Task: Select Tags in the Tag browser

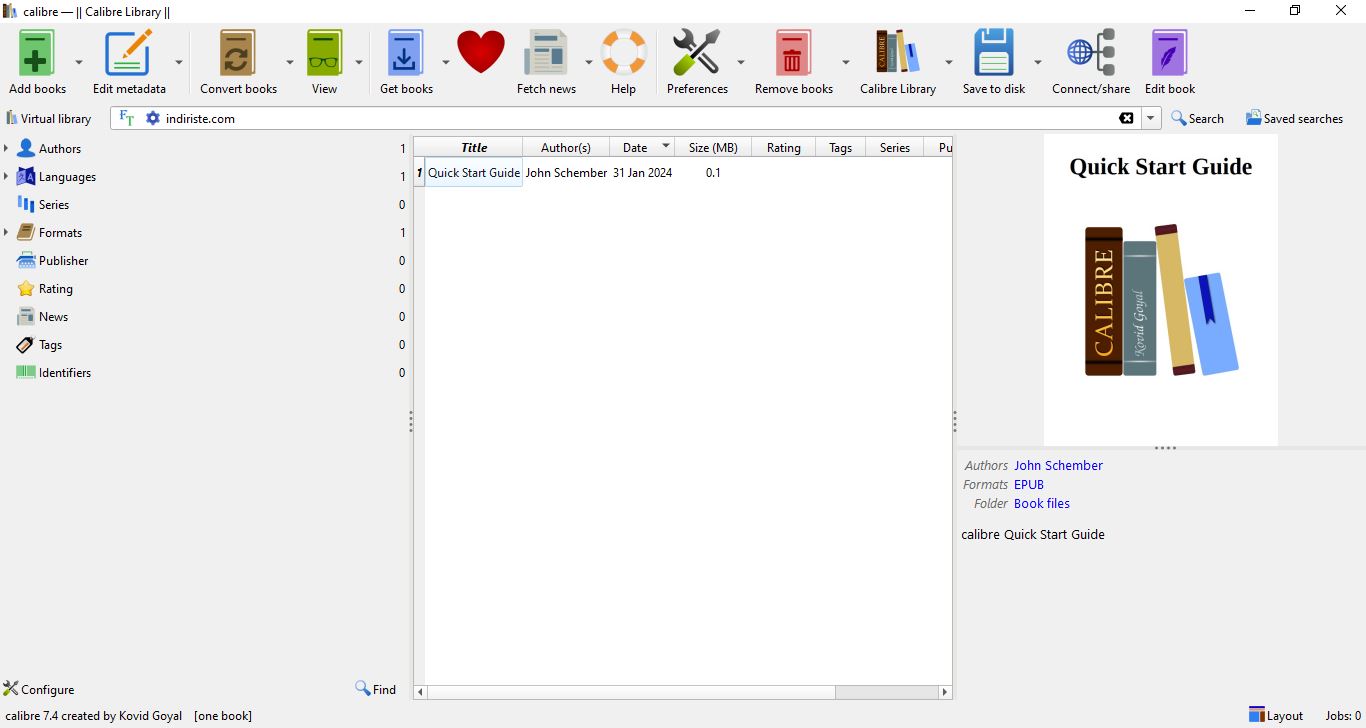Action: [x=51, y=344]
